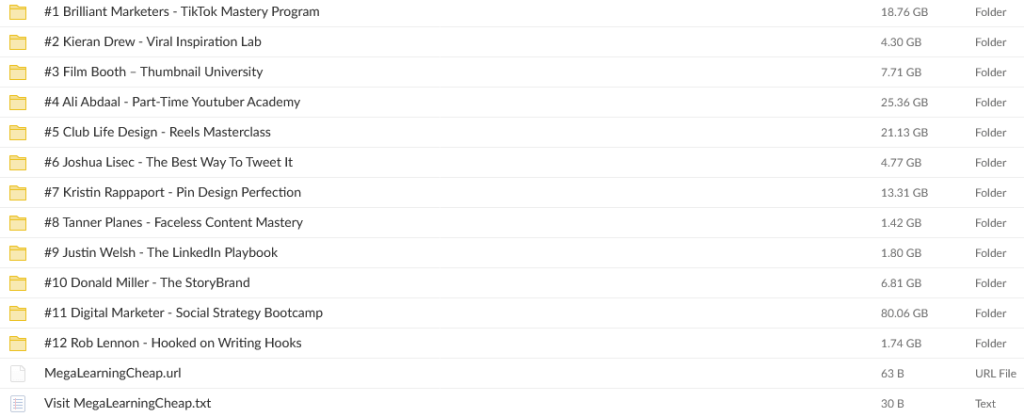Open Digital Marketer - Social Strategy Bootcamp
The image size is (1024, 417).
click(x=183, y=313)
